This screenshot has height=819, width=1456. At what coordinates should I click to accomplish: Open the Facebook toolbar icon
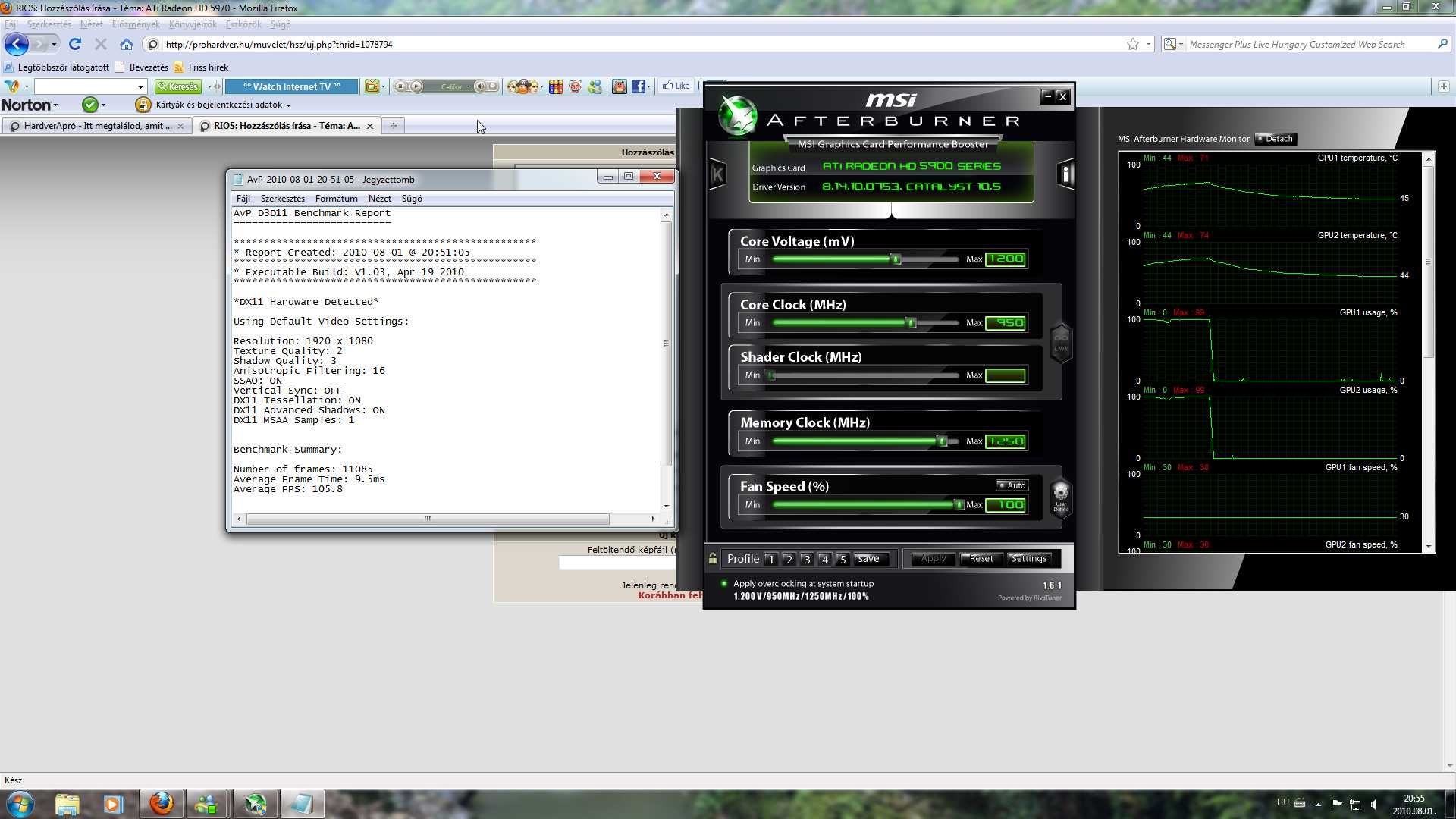[x=639, y=86]
